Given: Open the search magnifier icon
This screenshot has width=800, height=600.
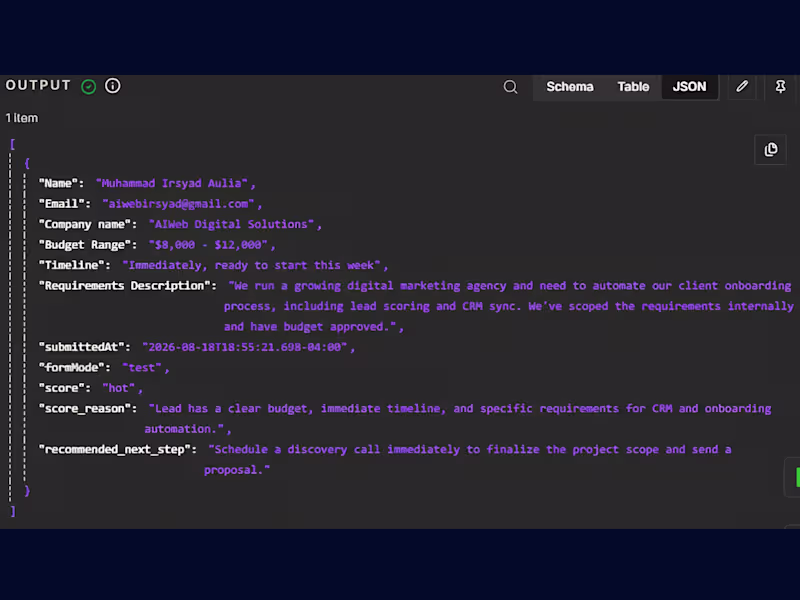Looking at the screenshot, I should point(510,87).
